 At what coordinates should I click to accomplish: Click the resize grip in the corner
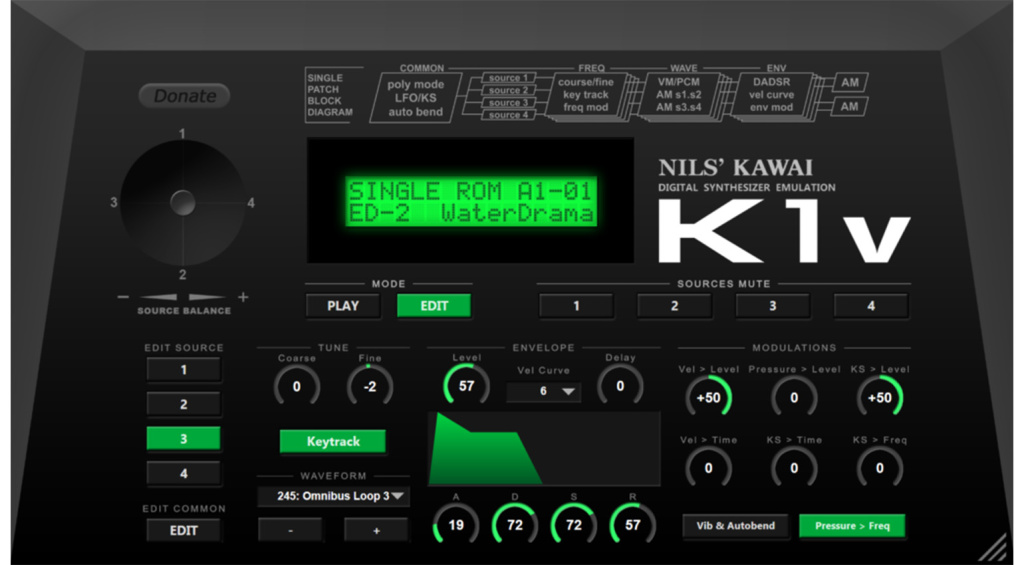[993, 547]
